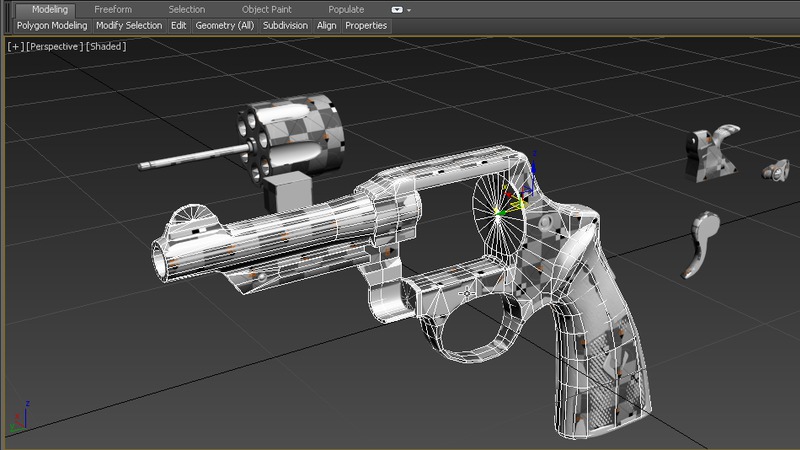Click the Align panel button

click(326, 25)
